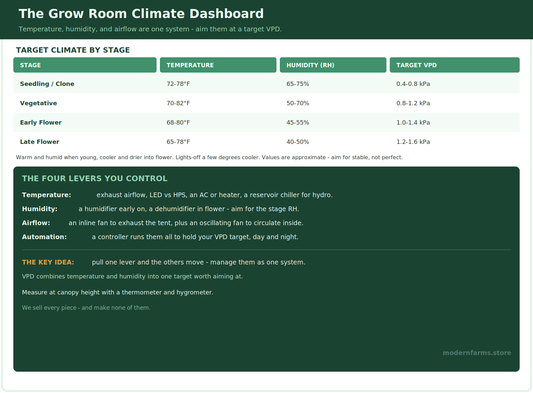533x393 pixels.
Task: Click the 'a humidifier early on' description
Action: tap(189, 209)
